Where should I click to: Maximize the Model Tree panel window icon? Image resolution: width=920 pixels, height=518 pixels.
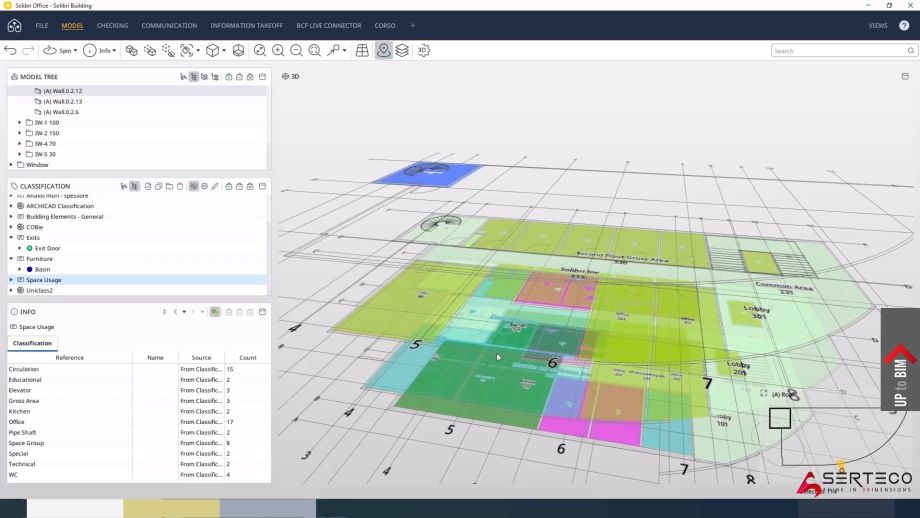(x=262, y=77)
